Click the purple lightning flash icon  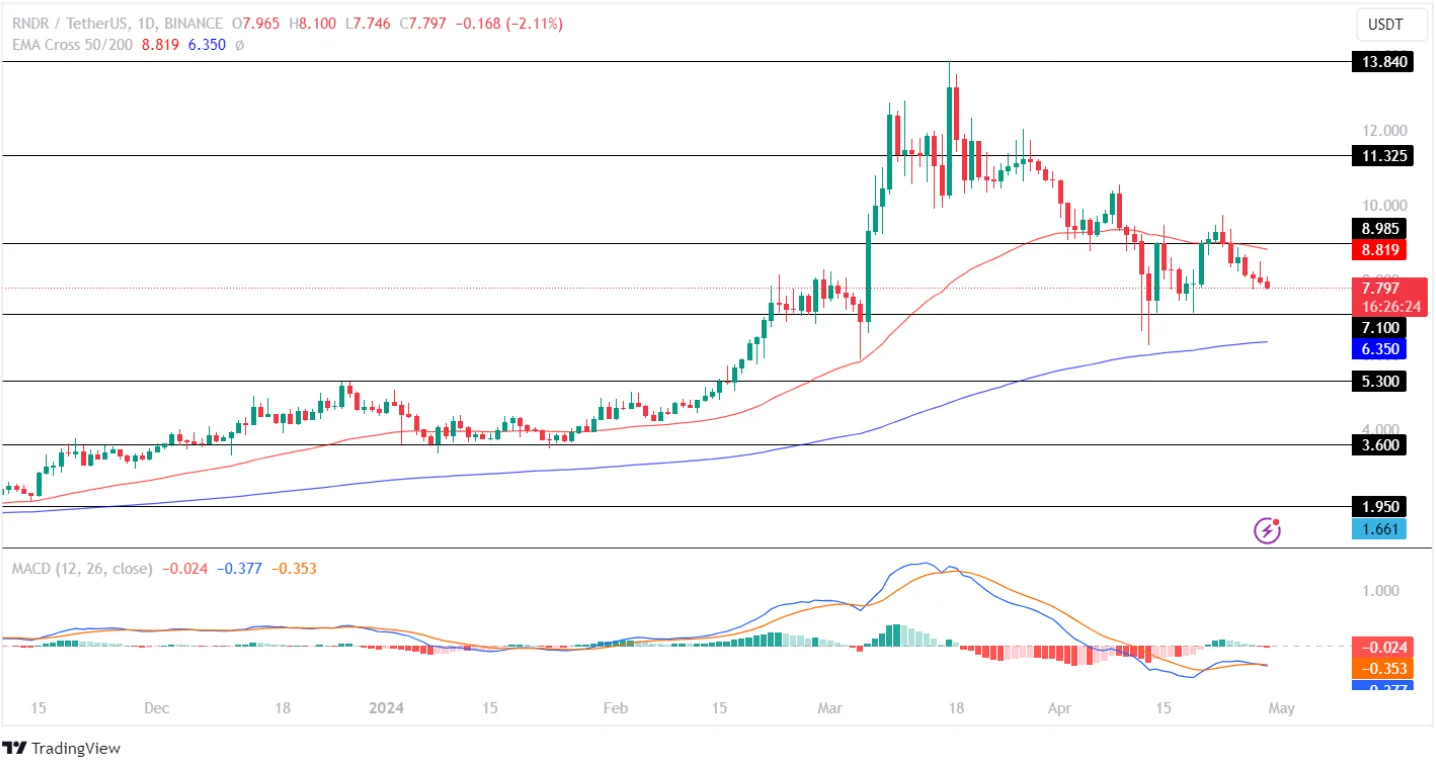coord(1268,530)
